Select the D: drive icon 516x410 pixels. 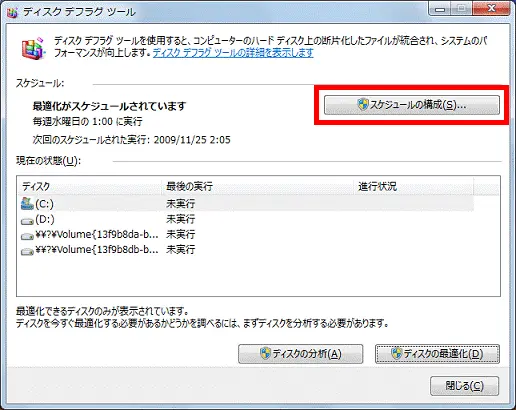click(27, 220)
